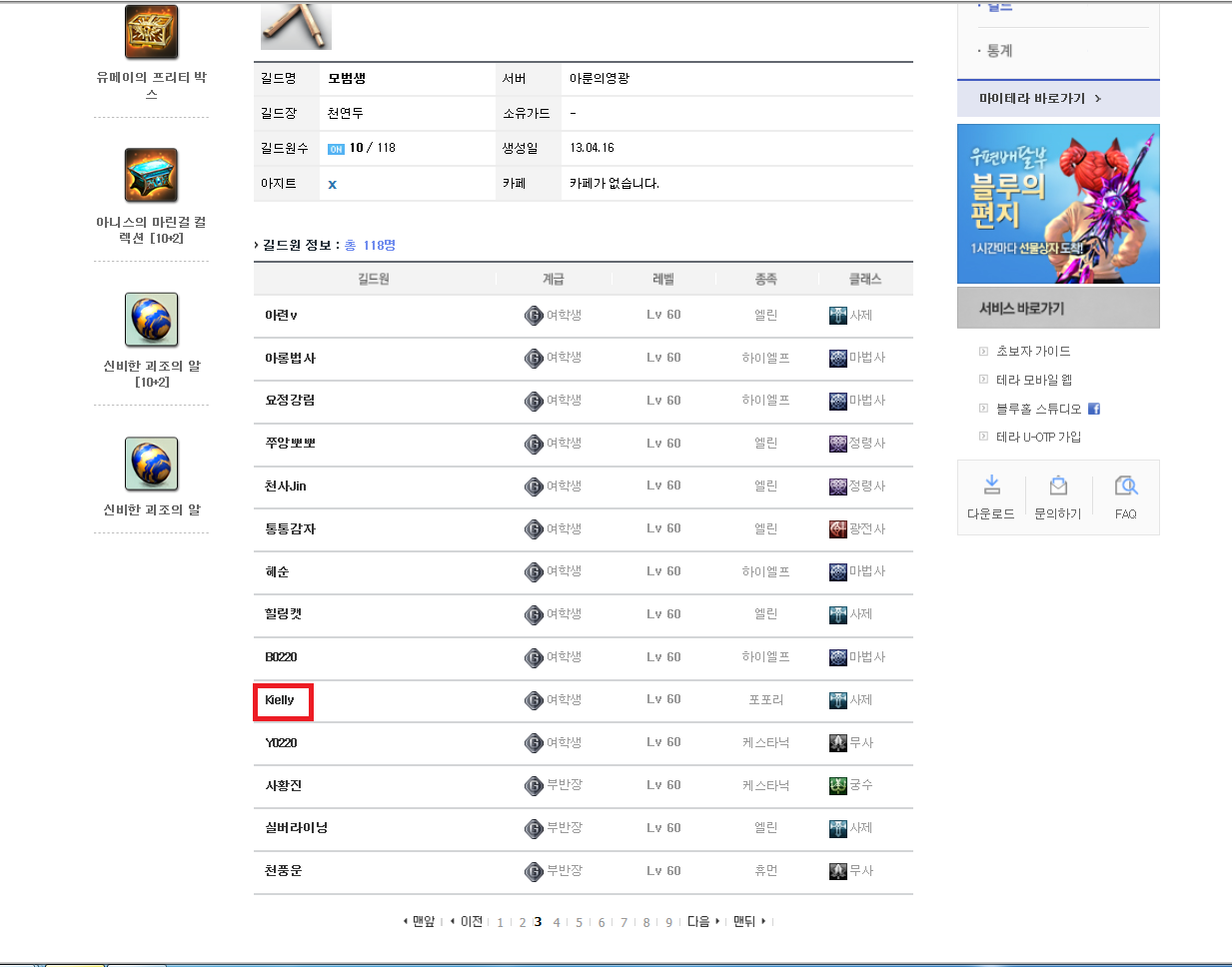Viewport: 1232px width, 967px height.
Task: Click the 유메이의 프리티 박스 item icon
Action: coord(152,32)
